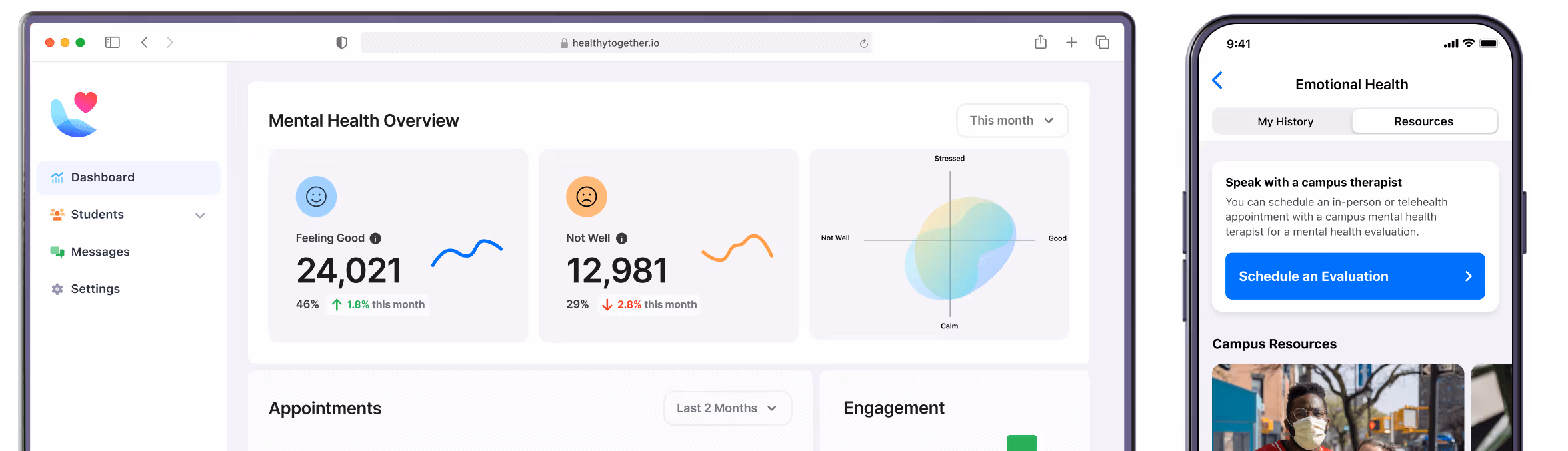1568x451 pixels.
Task: Click the blue Feeling Good trend line
Action: [x=467, y=252]
